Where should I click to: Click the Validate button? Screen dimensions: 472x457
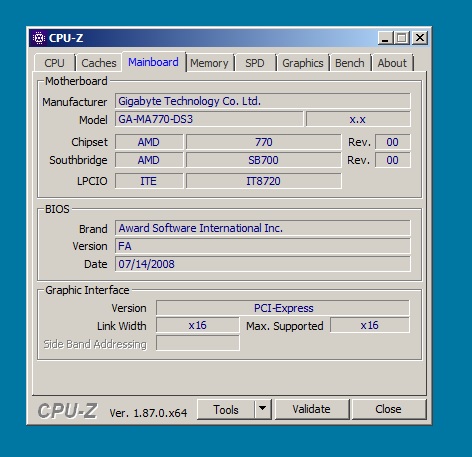coord(311,409)
